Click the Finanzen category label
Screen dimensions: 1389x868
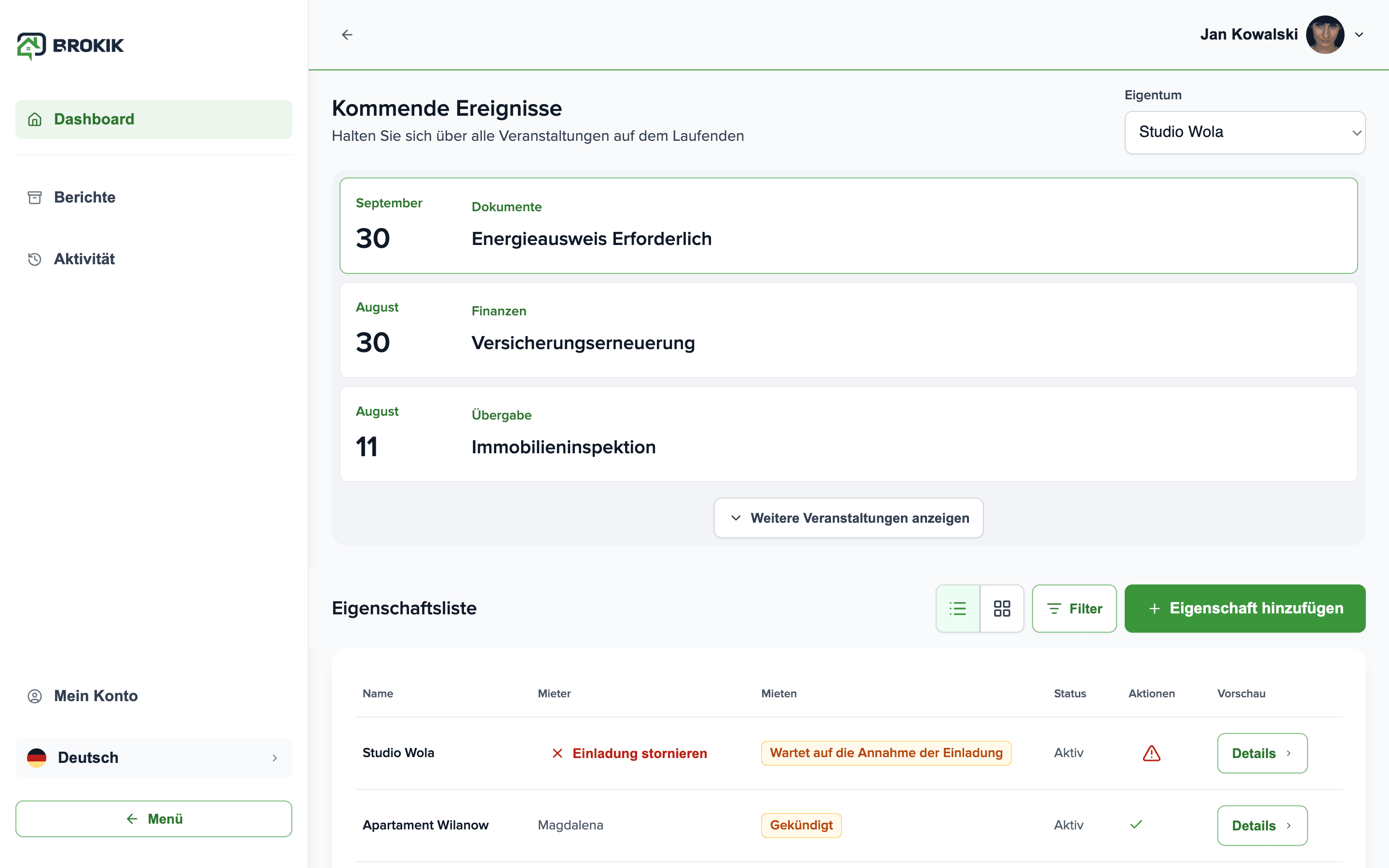[x=499, y=311]
